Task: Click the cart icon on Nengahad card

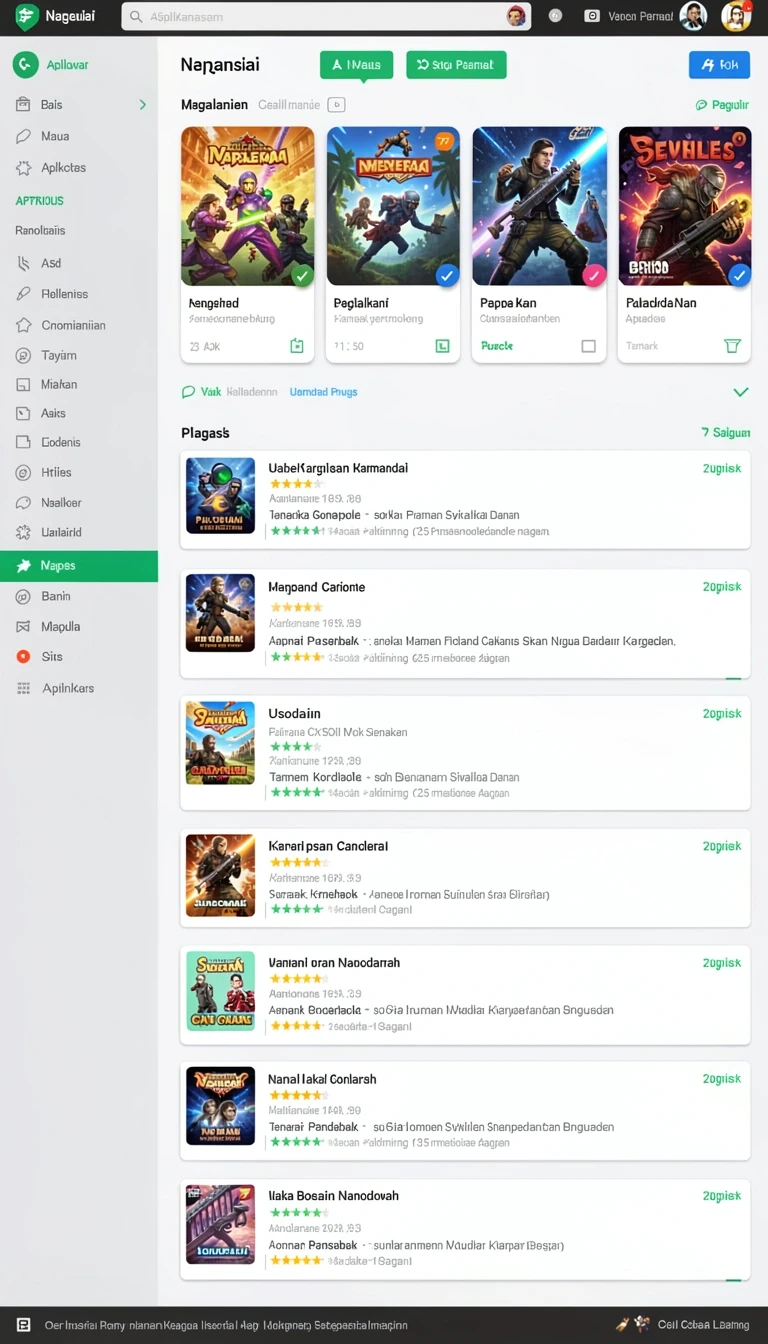Action: pyautogui.click(x=297, y=346)
